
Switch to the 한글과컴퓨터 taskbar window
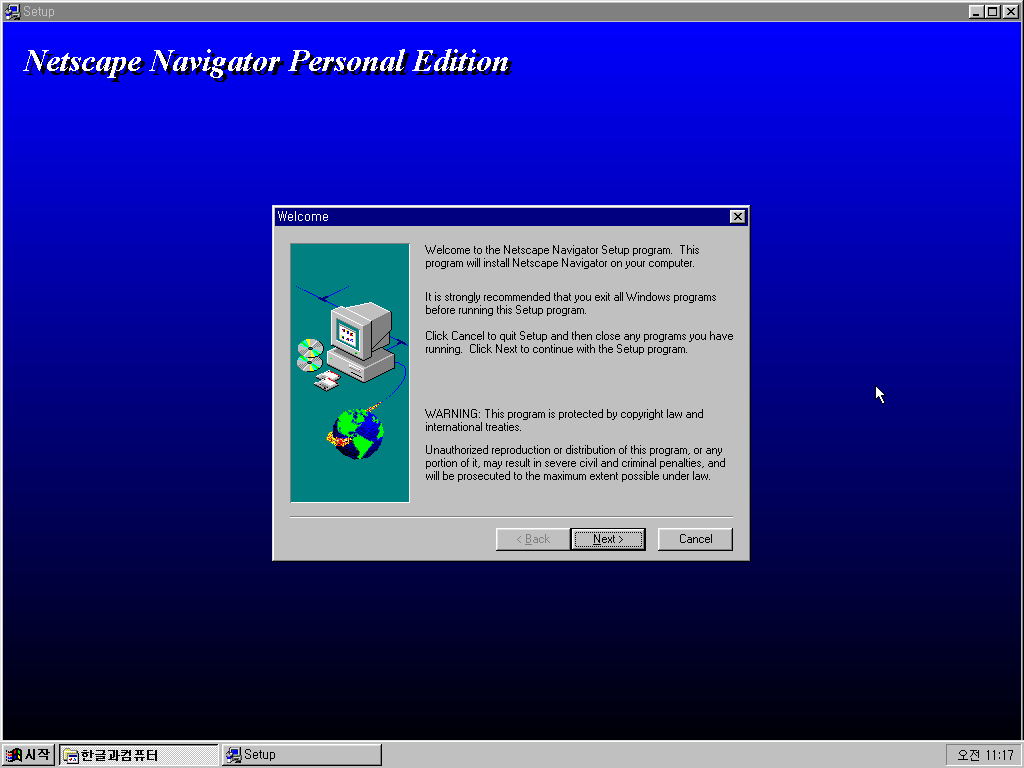click(x=138, y=755)
